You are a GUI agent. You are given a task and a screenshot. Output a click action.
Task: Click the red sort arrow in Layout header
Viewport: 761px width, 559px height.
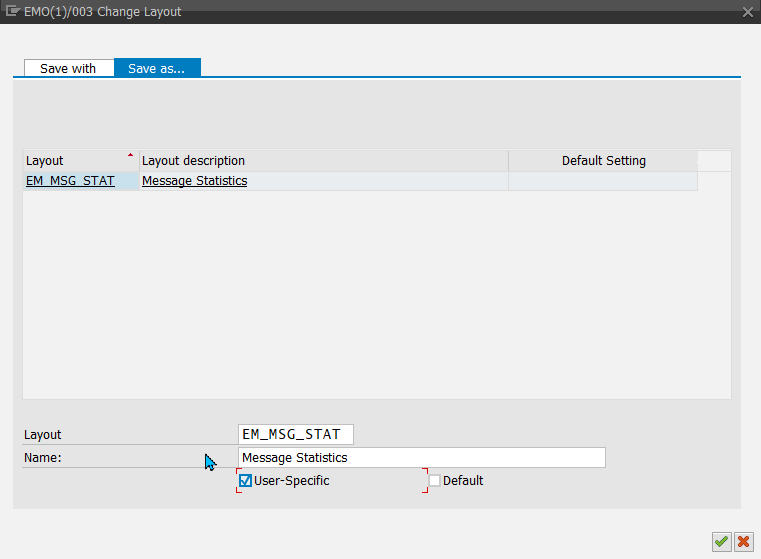[130, 155]
